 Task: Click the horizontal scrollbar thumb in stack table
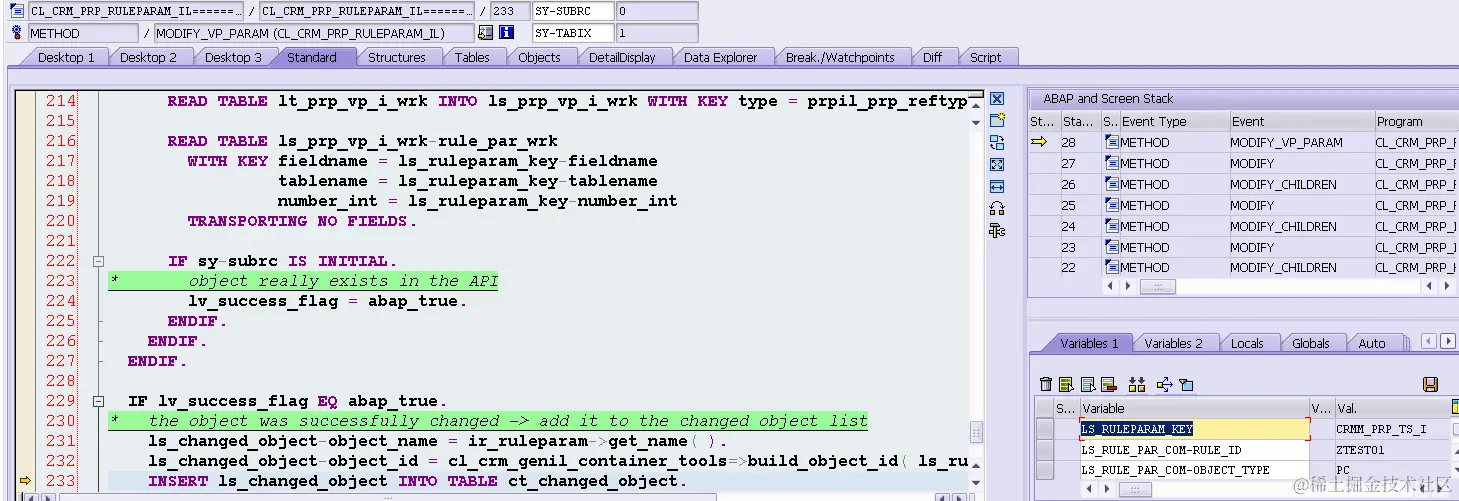[x=1157, y=287]
